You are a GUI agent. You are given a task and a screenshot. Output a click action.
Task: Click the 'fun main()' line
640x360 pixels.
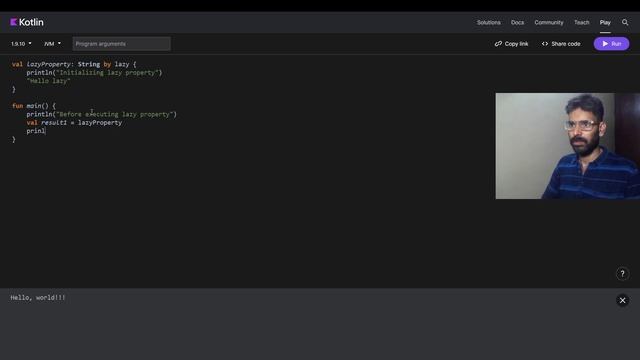[x=34, y=106]
